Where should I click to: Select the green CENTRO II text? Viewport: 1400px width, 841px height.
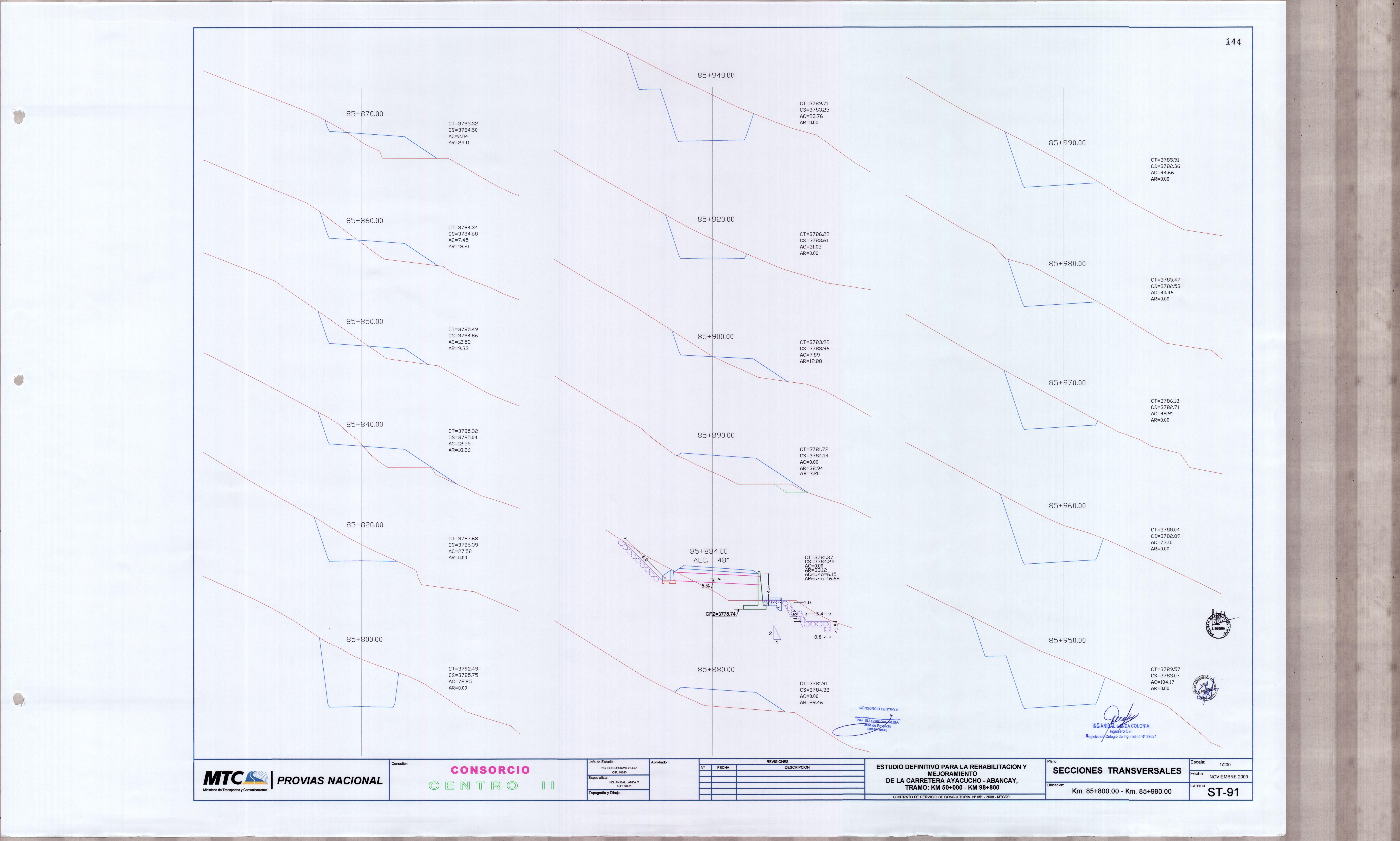coord(492,785)
